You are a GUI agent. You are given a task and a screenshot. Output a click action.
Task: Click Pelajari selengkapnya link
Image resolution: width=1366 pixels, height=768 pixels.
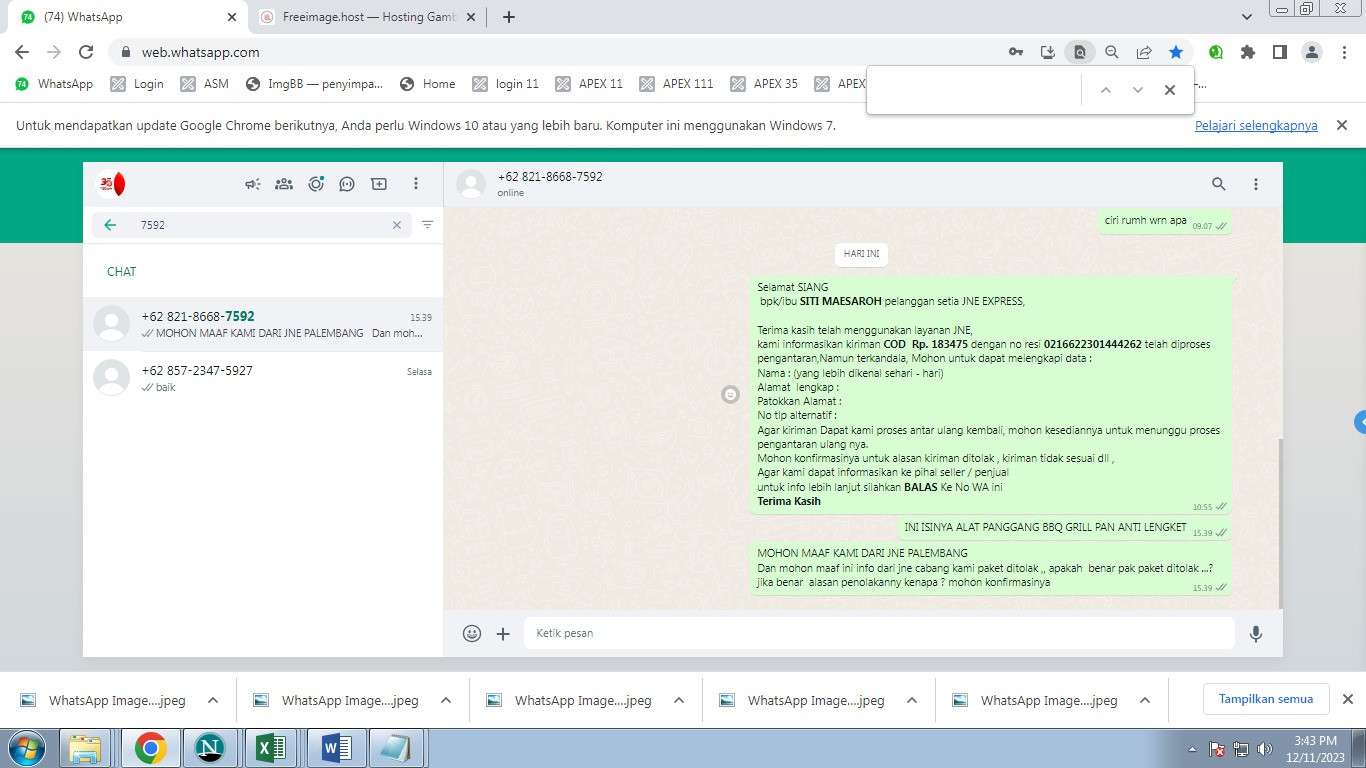click(x=1256, y=126)
